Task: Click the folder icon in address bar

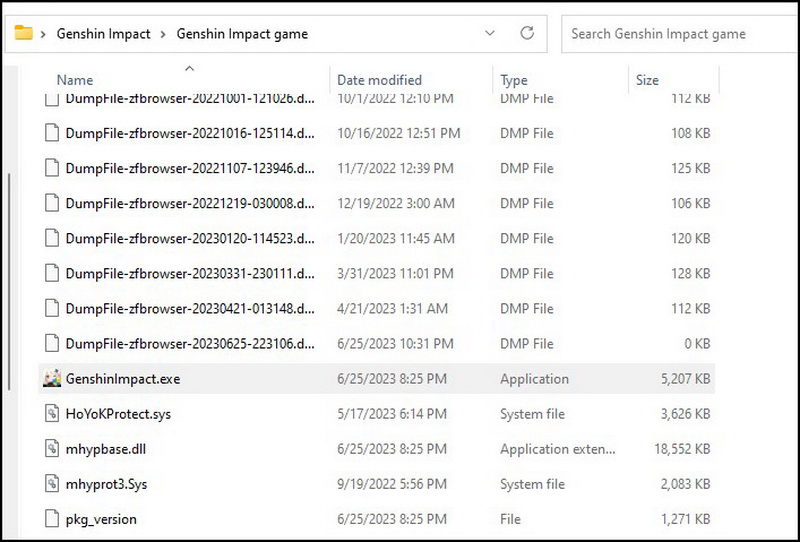Action: [23, 33]
